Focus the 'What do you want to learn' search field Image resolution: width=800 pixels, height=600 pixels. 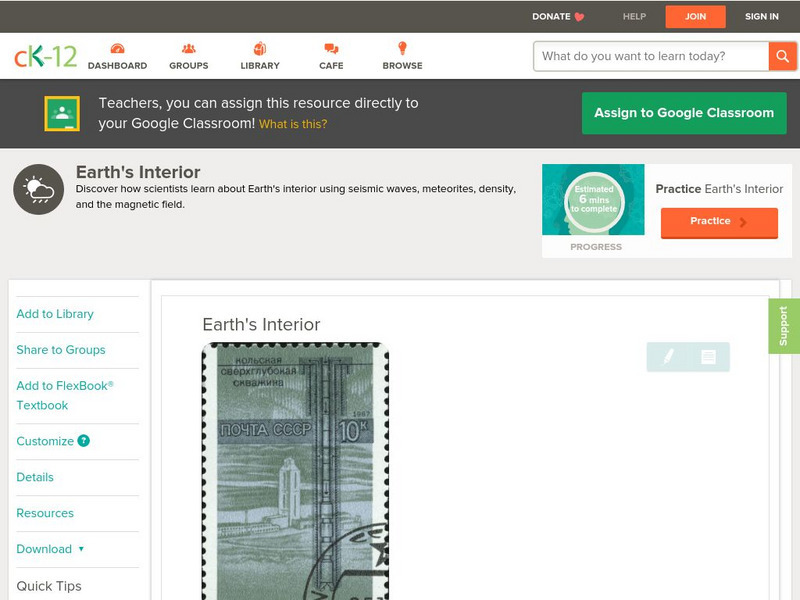click(651, 56)
